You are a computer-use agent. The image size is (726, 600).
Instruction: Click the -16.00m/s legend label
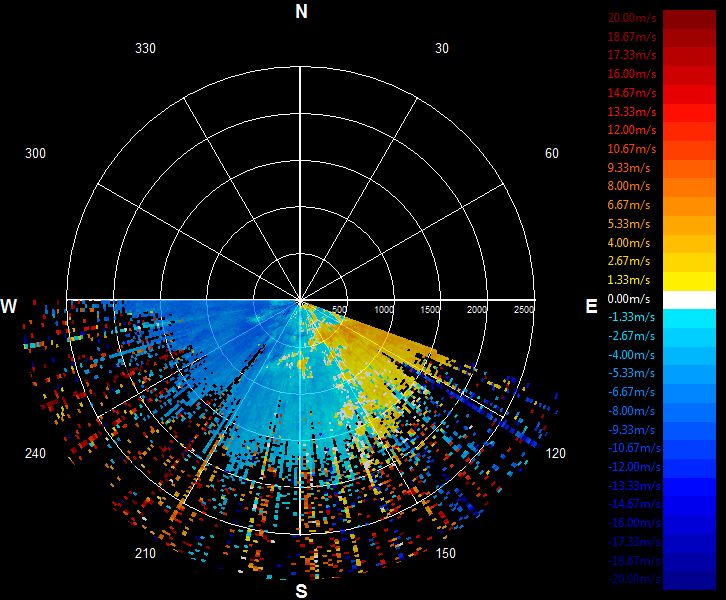(x=634, y=523)
